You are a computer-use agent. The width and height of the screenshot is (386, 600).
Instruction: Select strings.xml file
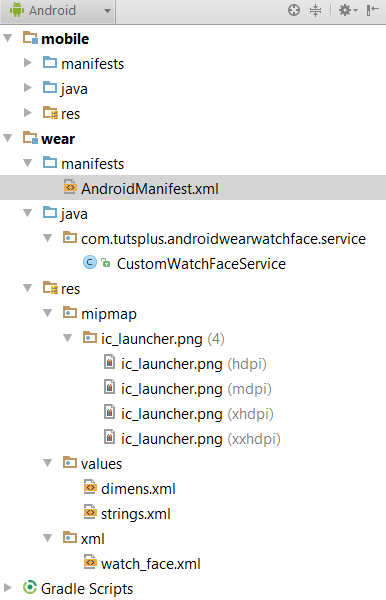(x=136, y=514)
